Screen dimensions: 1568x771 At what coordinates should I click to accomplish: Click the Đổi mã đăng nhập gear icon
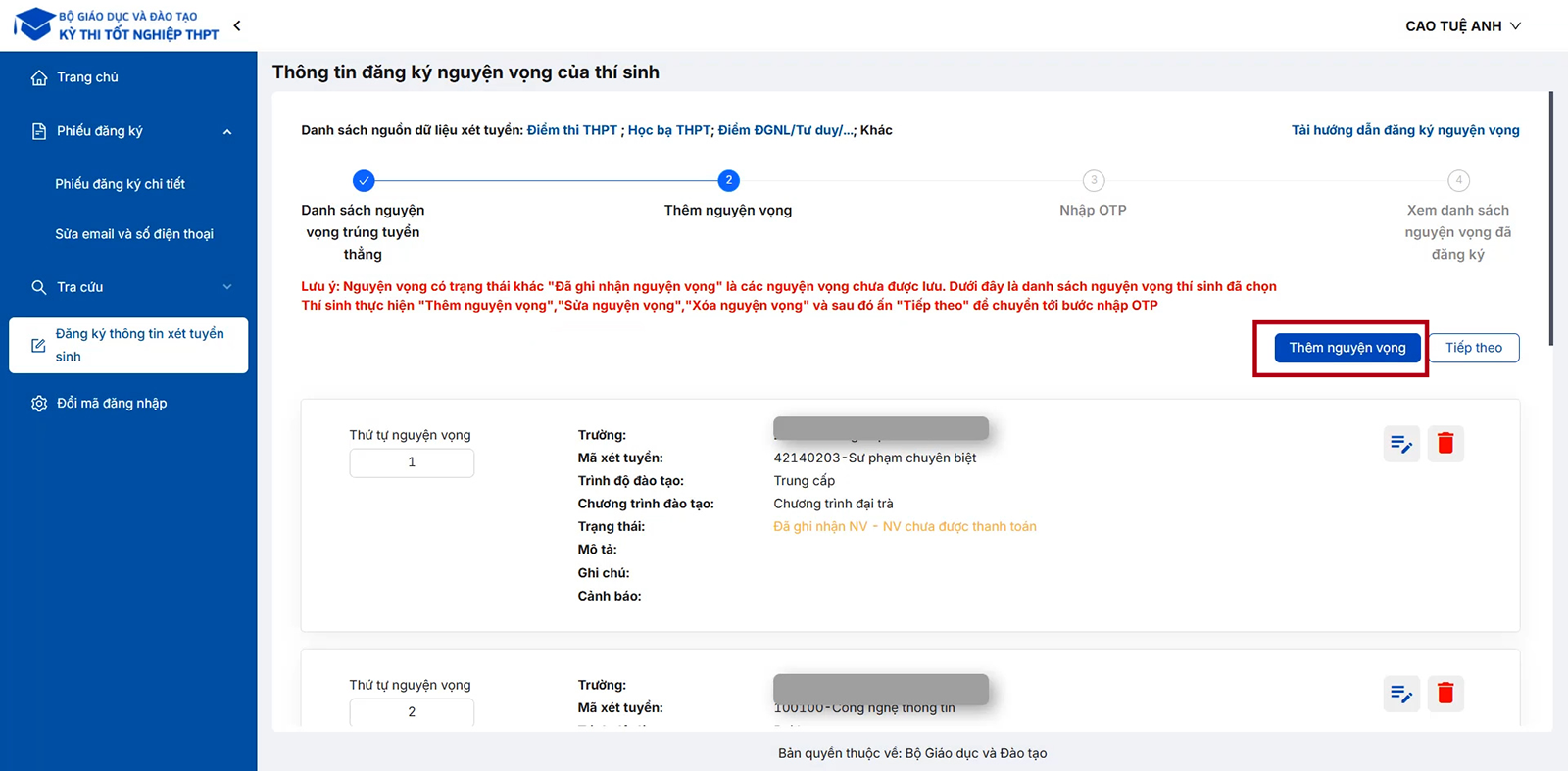pos(39,404)
